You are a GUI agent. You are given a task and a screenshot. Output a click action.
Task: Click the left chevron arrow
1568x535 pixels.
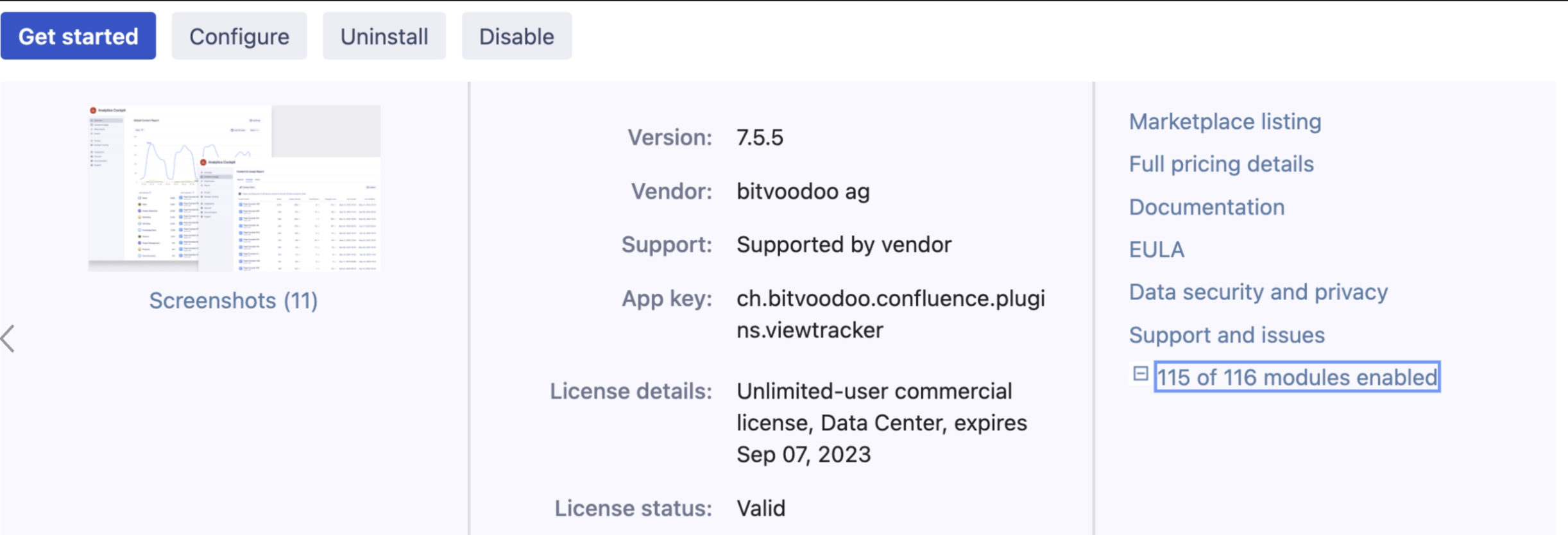pos(8,339)
